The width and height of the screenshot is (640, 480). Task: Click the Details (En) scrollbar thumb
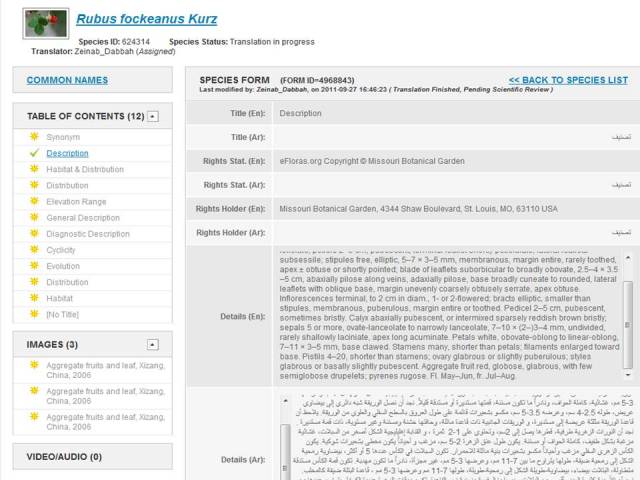(x=628, y=324)
